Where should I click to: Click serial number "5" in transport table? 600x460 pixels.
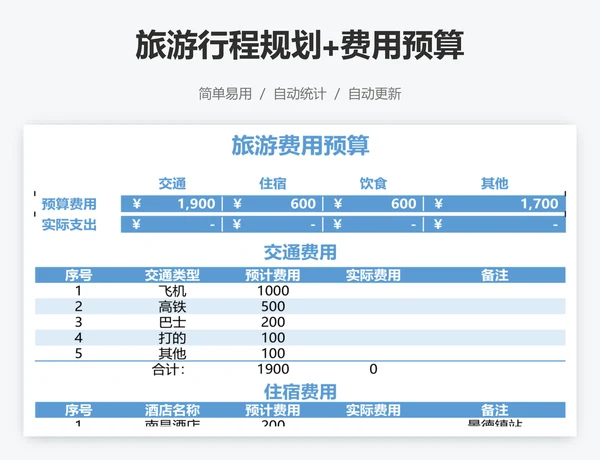pos(78,354)
